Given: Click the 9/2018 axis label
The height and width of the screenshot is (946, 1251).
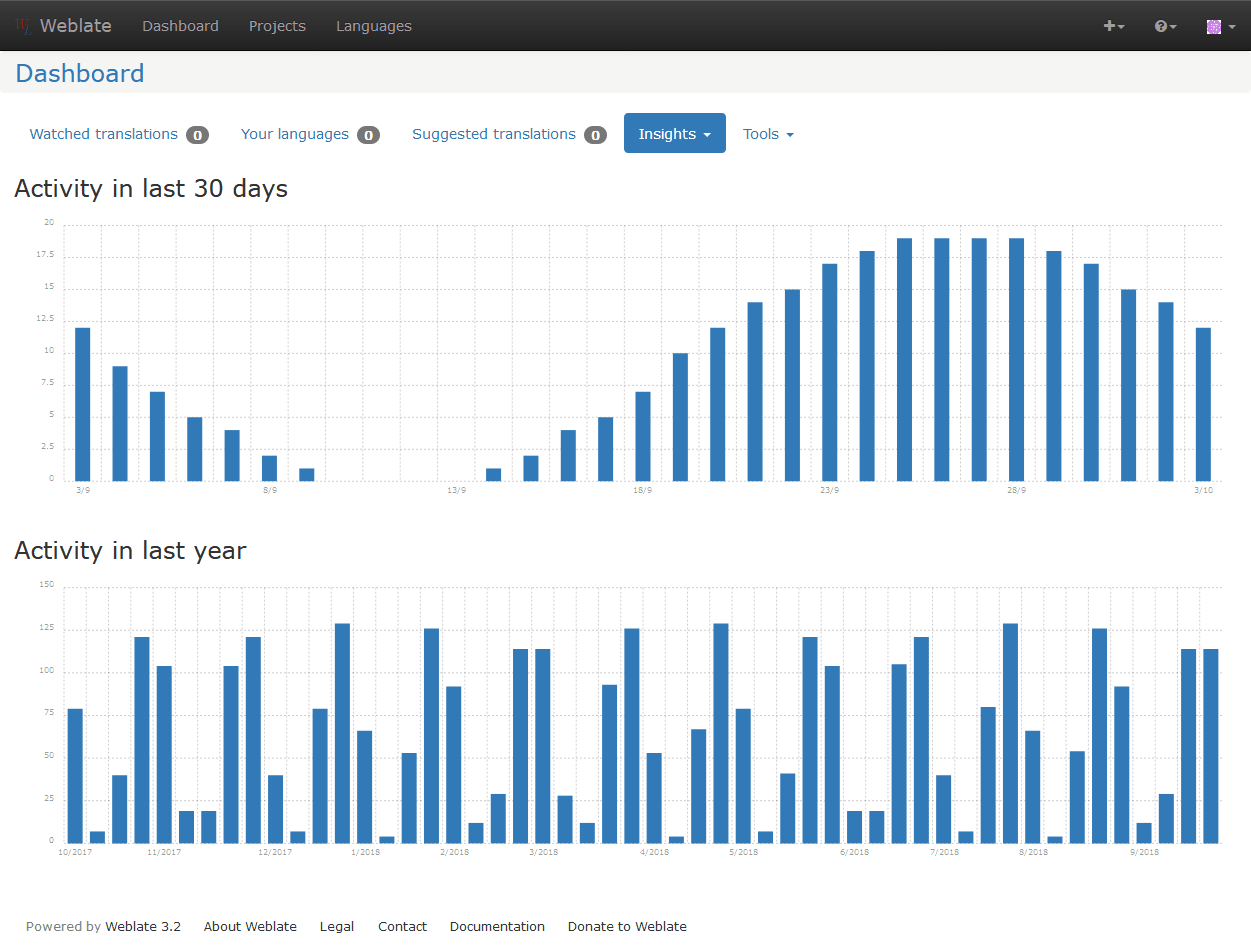Looking at the screenshot, I should [x=1144, y=852].
